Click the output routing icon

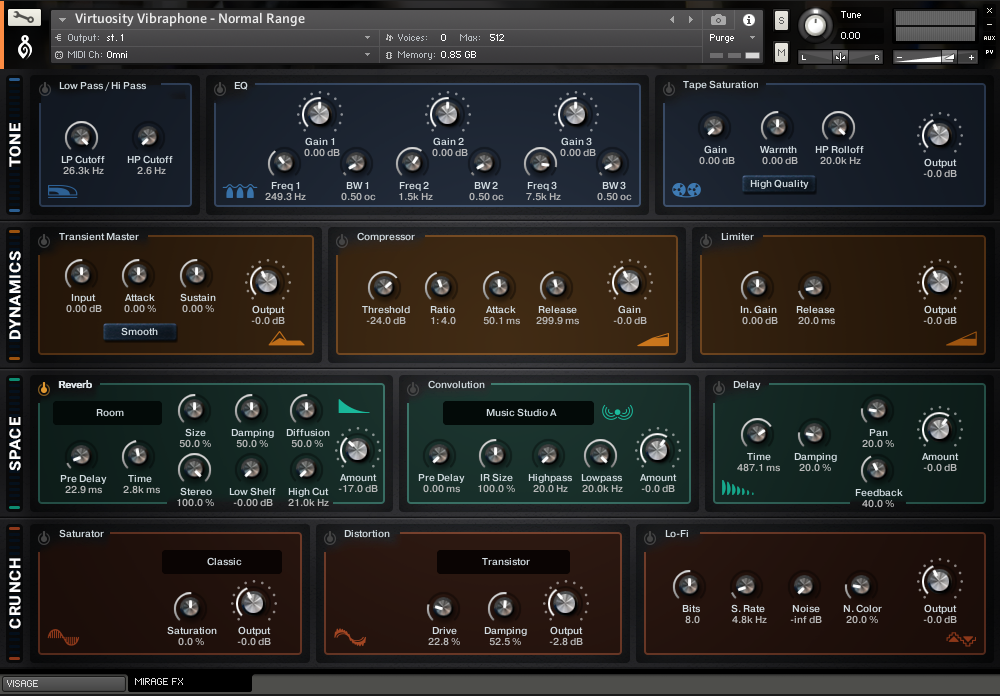click(59, 38)
